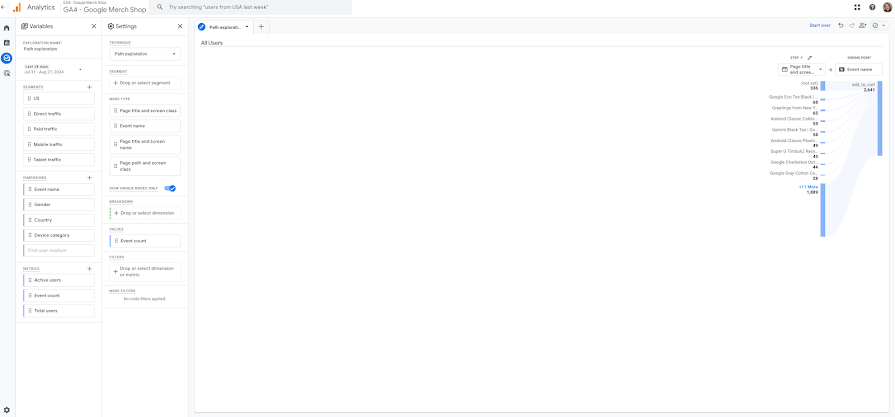
Task: Redo the exploration change
Action: (x=852, y=26)
